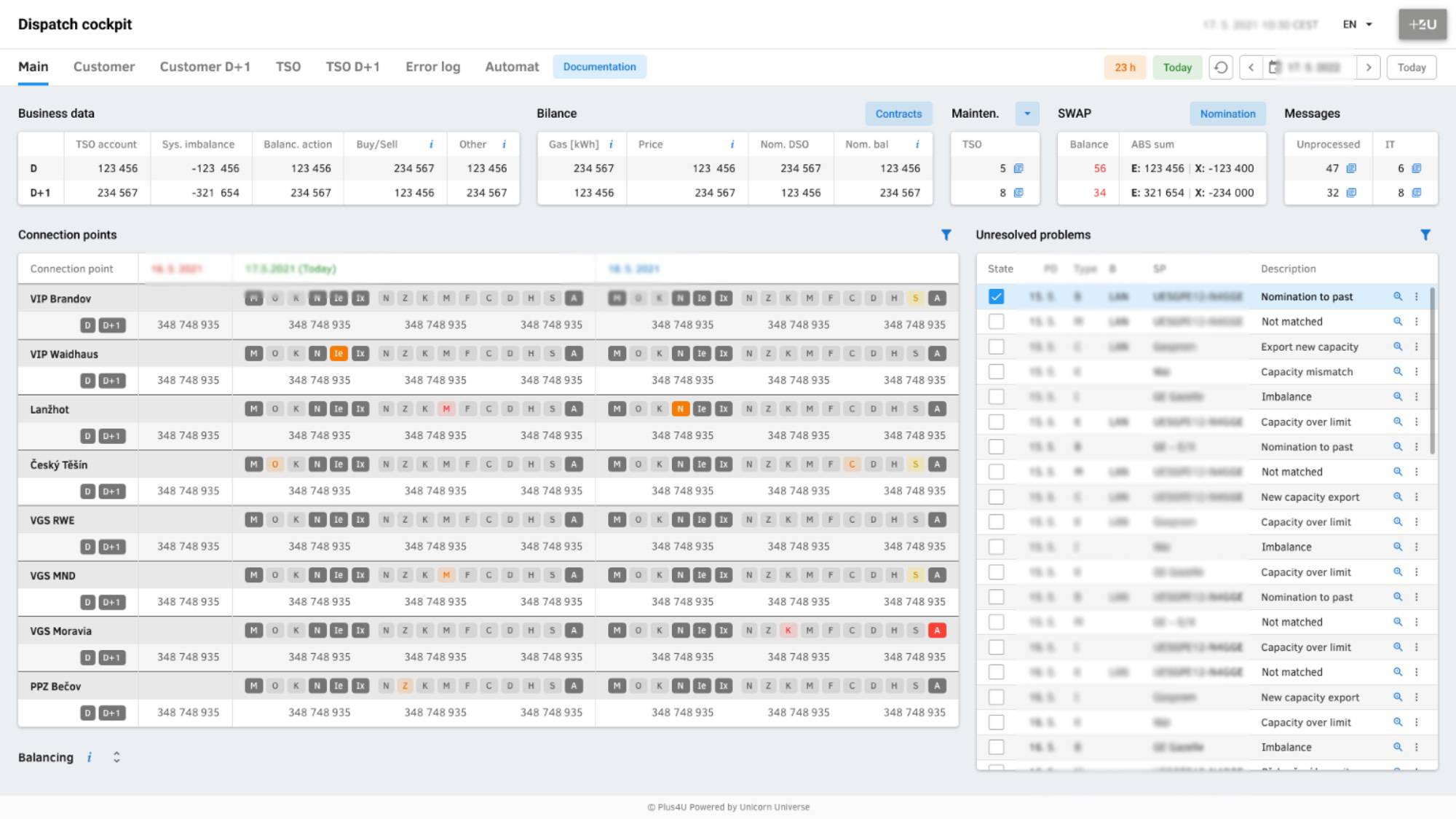The height and width of the screenshot is (819, 1456).
Task: Uncheck the selected Nomination to past checkbox
Action: point(997,296)
